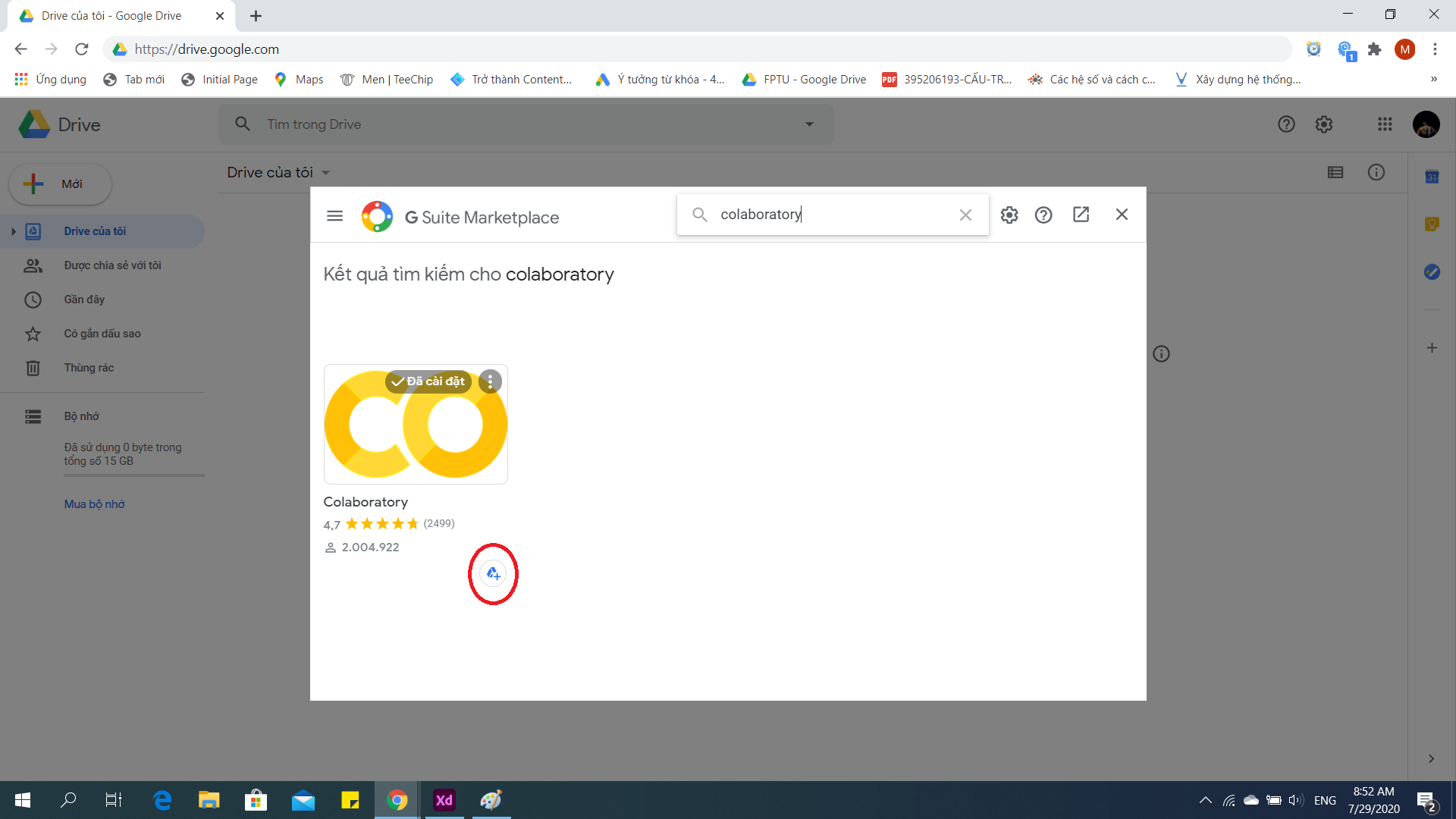Viewport: 1456px width, 819px height.
Task: Switch to list layout view icon
Action: click(1335, 172)
